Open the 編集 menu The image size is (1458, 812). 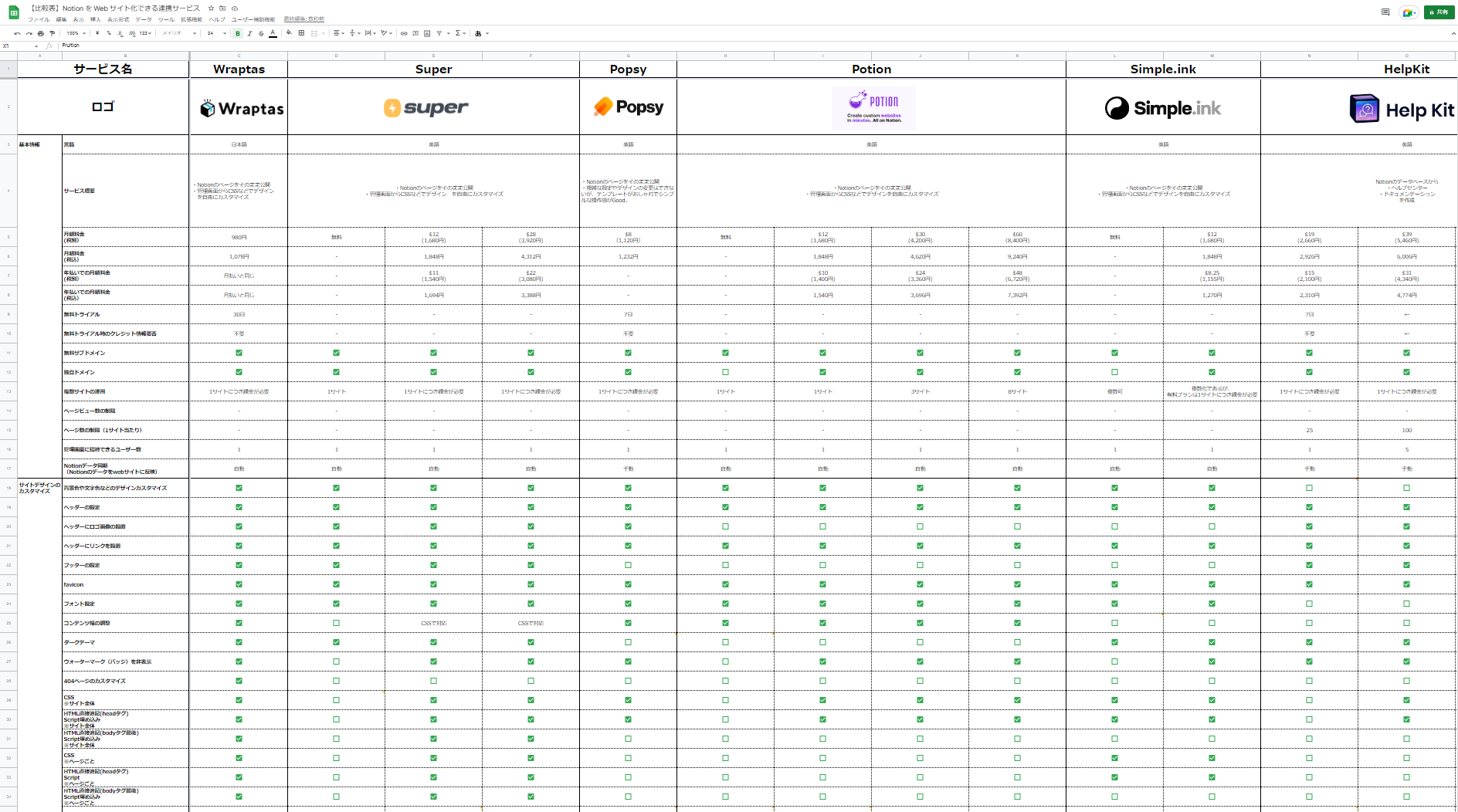click(61, 19)
